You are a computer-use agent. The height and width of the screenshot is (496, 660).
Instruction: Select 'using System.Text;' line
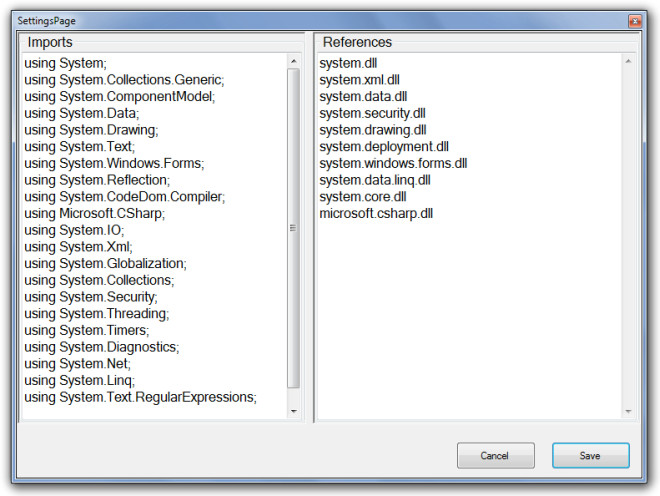pyautogui.click(x=80, y=147)
